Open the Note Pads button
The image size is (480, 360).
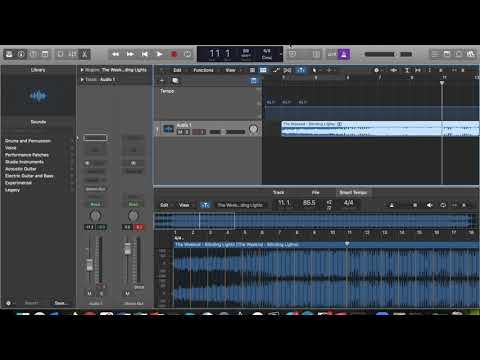click(447, 54)
